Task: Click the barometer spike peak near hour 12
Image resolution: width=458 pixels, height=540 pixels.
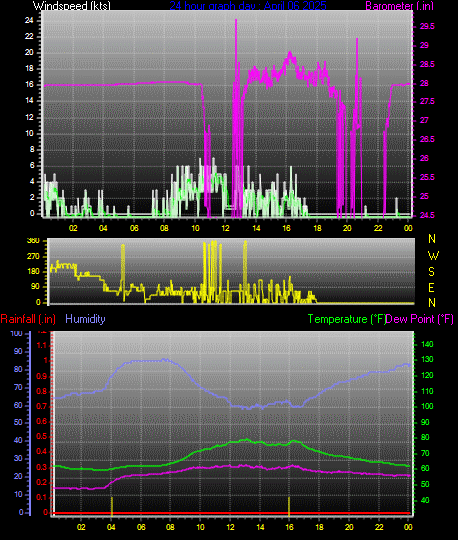Action: [236, 20]
